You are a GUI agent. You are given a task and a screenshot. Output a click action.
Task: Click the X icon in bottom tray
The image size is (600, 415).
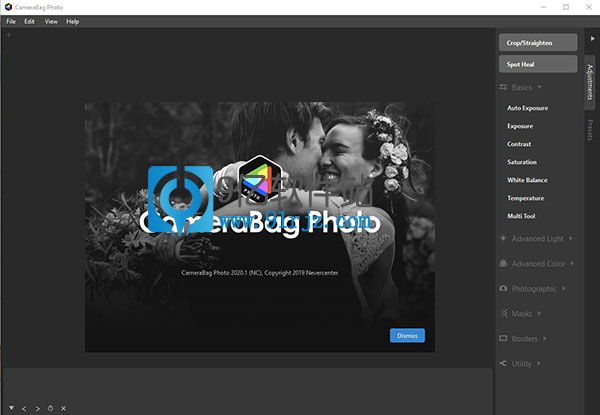click(64, 408)
